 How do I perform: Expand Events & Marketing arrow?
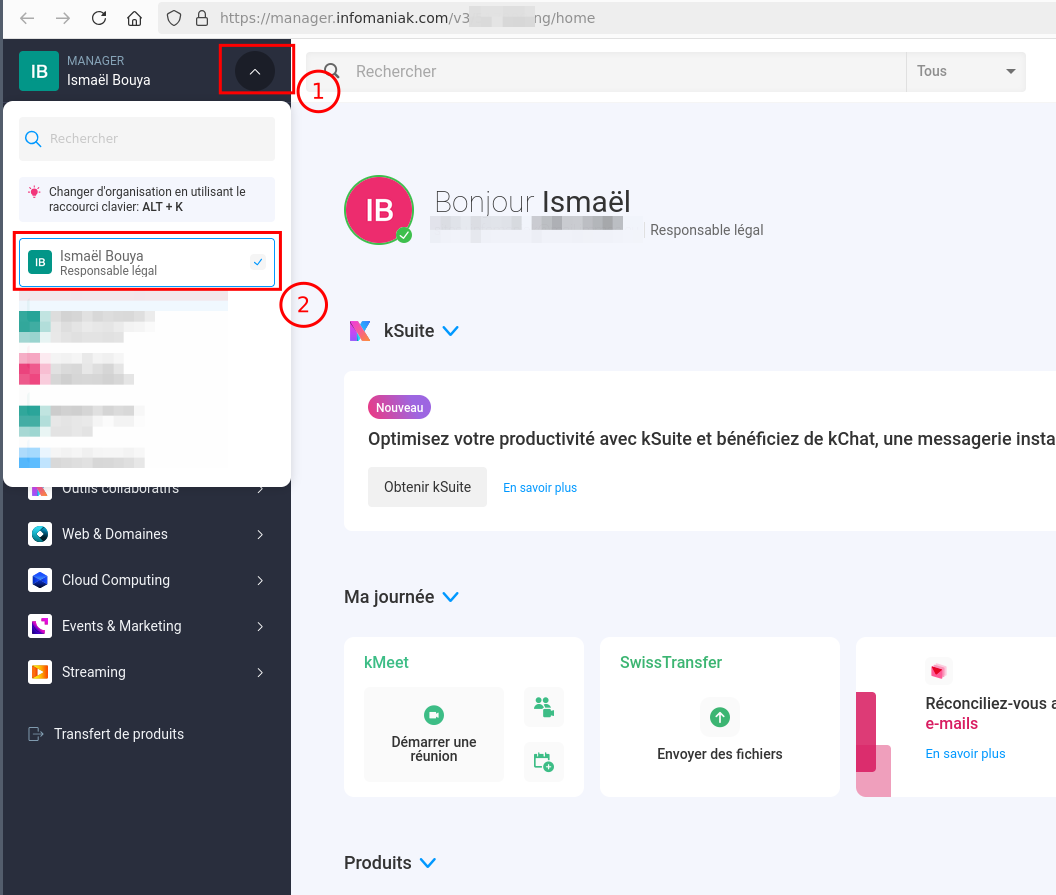[260, 626]
